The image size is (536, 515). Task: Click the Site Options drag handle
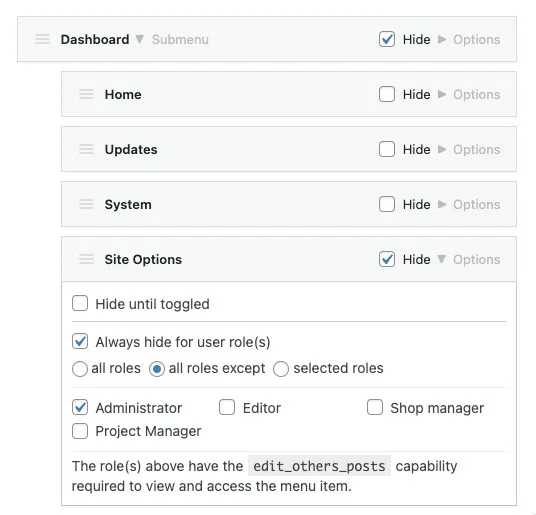pyautogui.click(x=86, y=259)
